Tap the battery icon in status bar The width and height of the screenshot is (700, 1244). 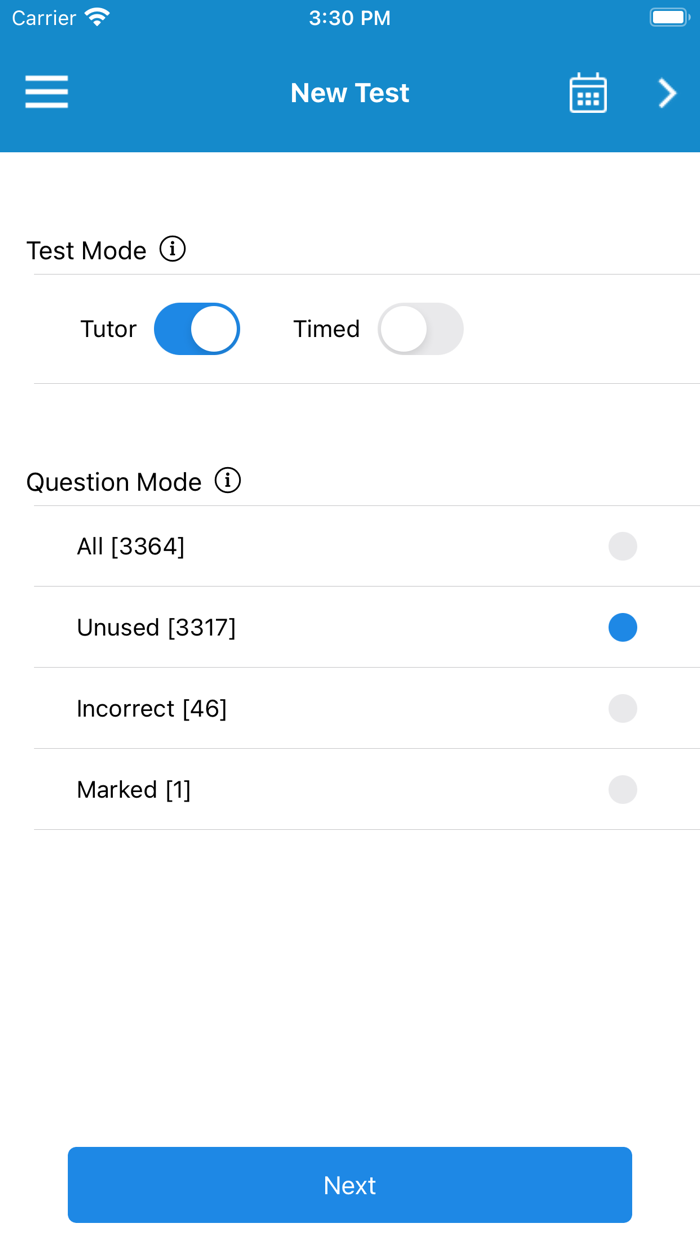[668, 15]
